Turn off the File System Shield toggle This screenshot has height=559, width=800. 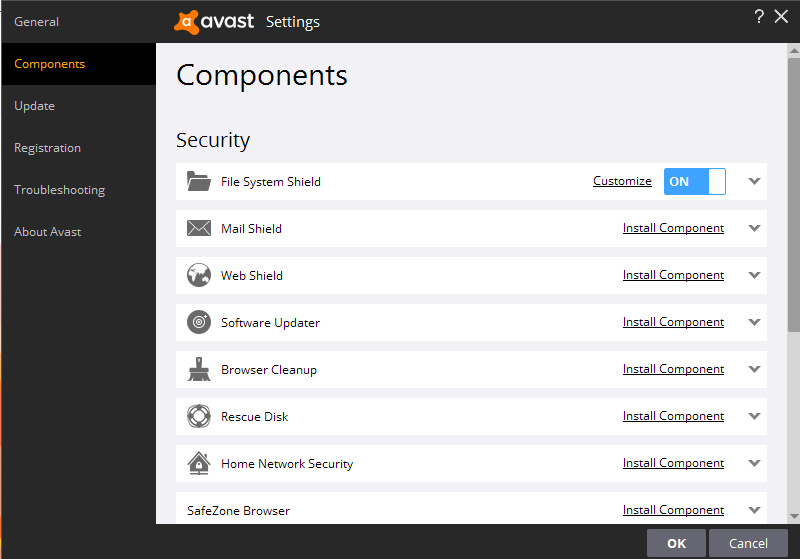click(x=694, y=181)
